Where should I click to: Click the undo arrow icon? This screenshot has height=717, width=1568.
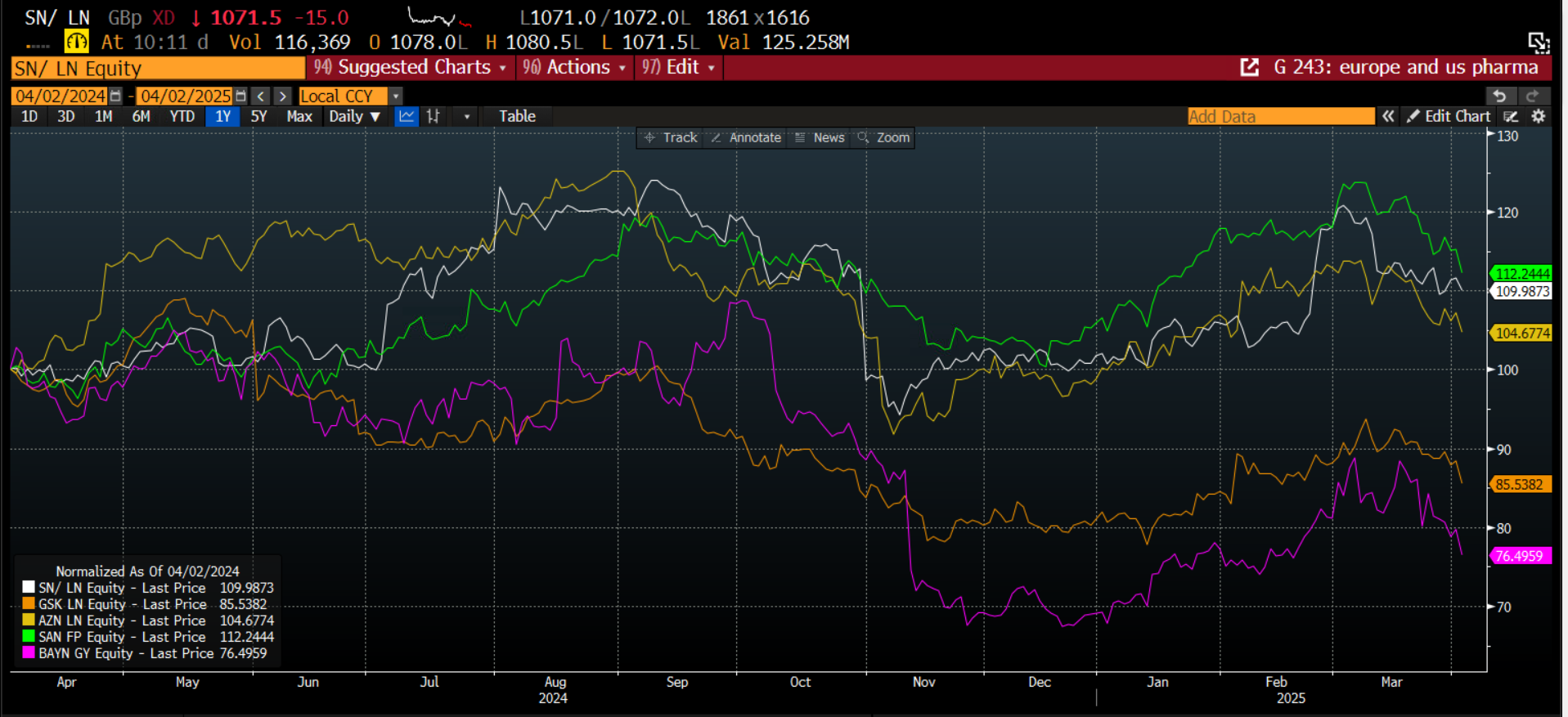point(1498,96)
